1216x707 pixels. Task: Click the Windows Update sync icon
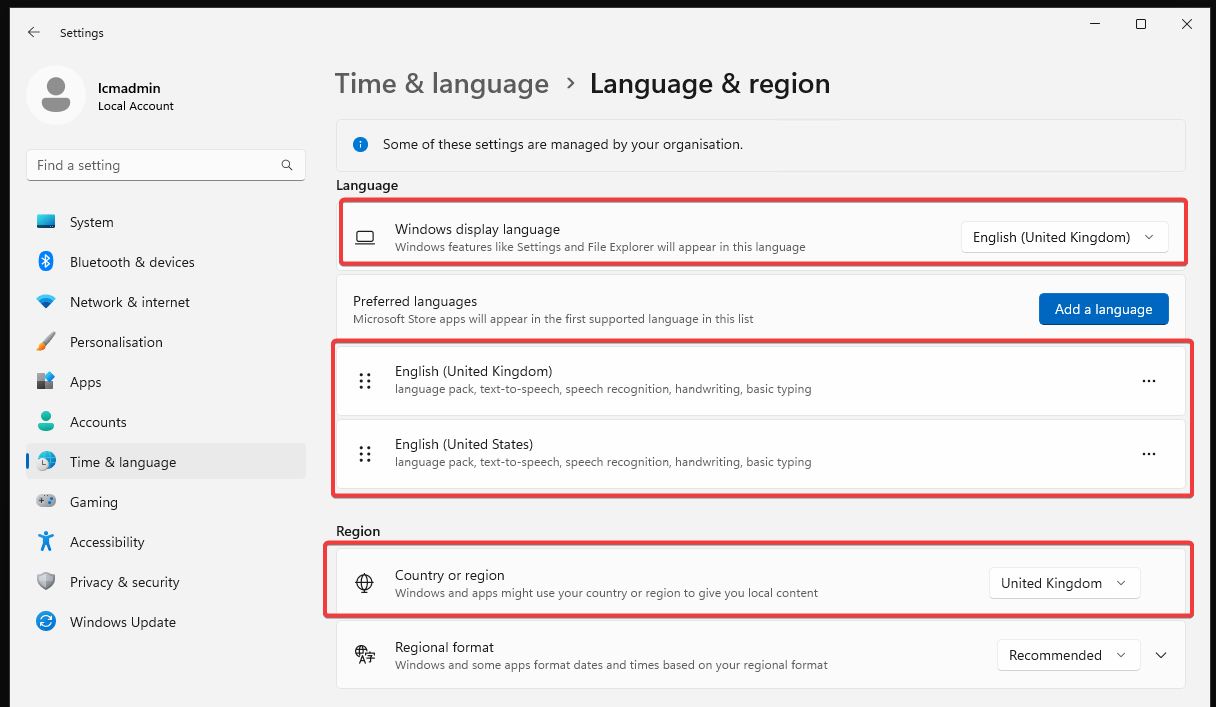(46, 622)
